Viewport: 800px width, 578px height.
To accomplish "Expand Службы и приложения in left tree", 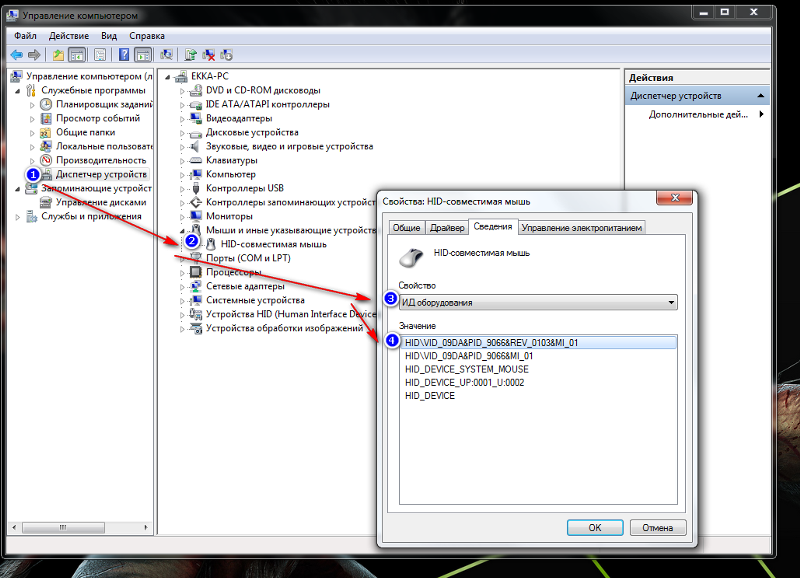I will (18, 216).
